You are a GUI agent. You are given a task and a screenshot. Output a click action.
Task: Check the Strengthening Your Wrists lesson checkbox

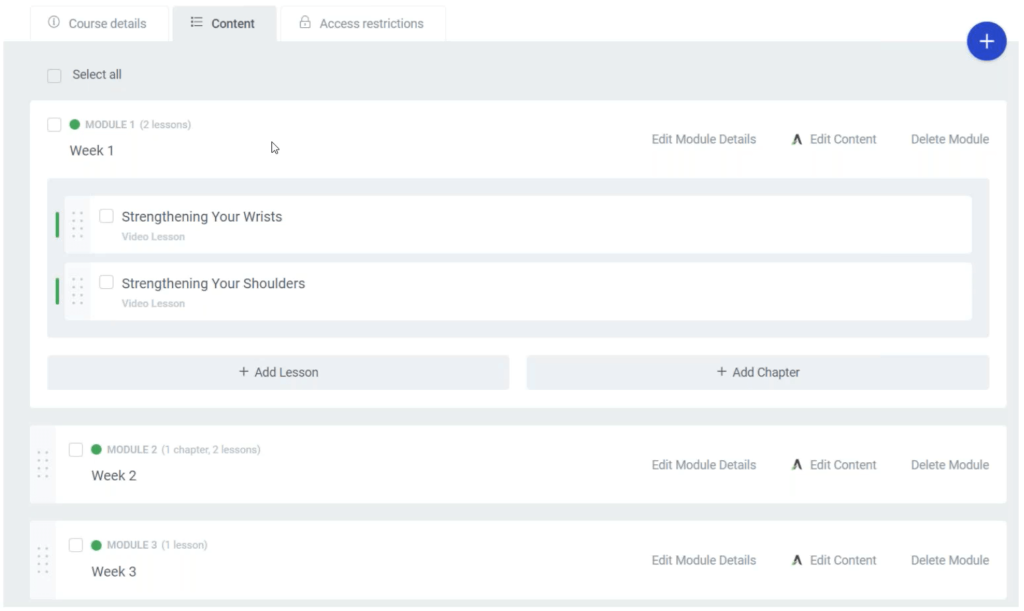106,216
